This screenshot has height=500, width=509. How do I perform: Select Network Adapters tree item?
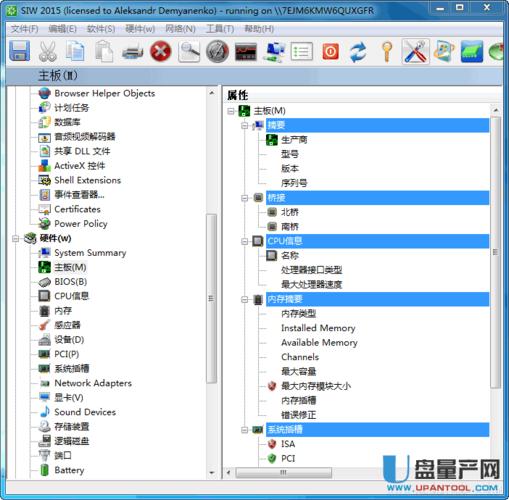[x=93, y=383]
